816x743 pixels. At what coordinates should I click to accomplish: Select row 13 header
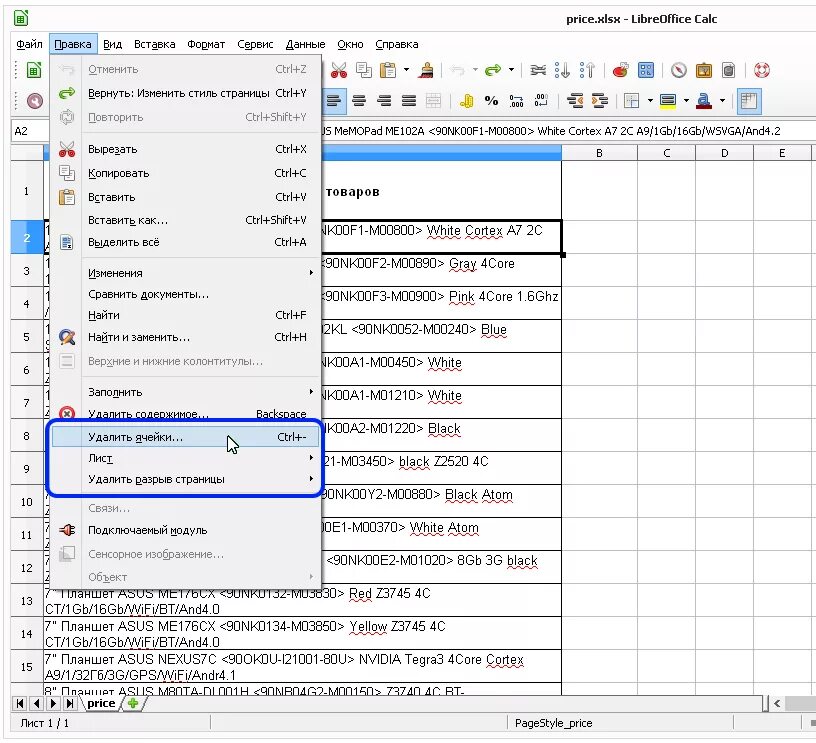pos(27,601)
